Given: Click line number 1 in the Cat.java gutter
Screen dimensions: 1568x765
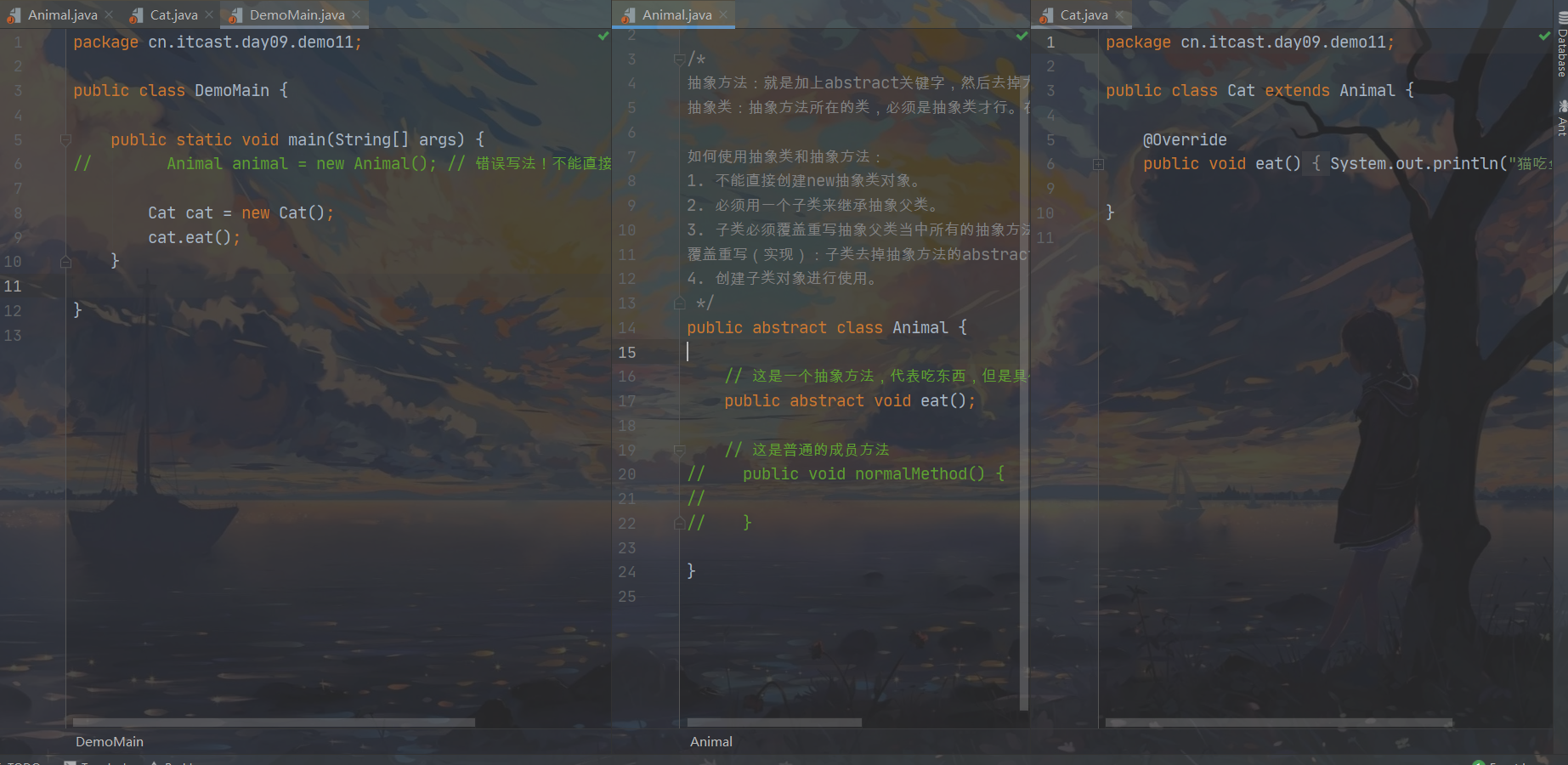Looking at the screenshot, I should point(1050,42).
